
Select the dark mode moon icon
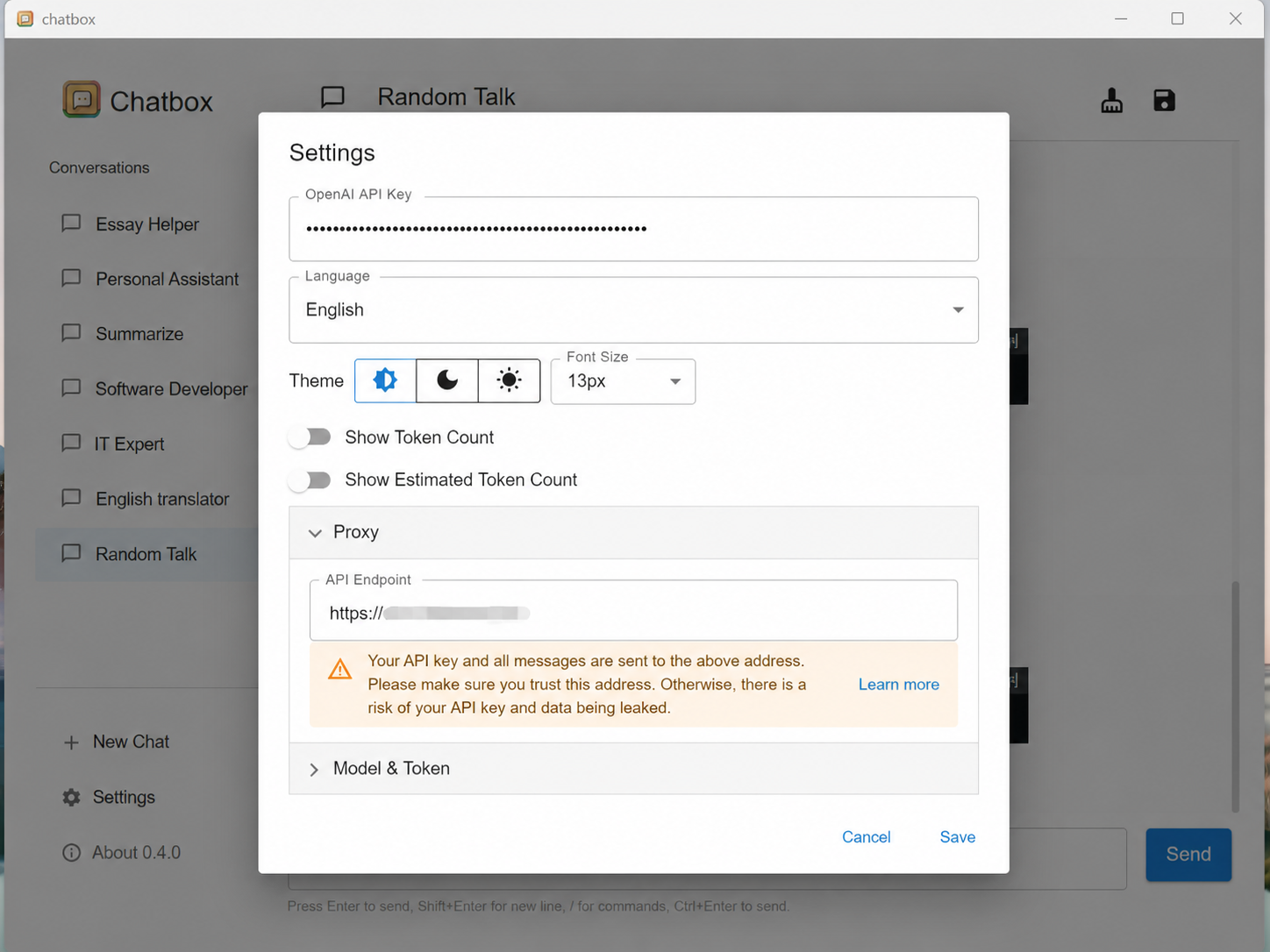pos(447,380)
